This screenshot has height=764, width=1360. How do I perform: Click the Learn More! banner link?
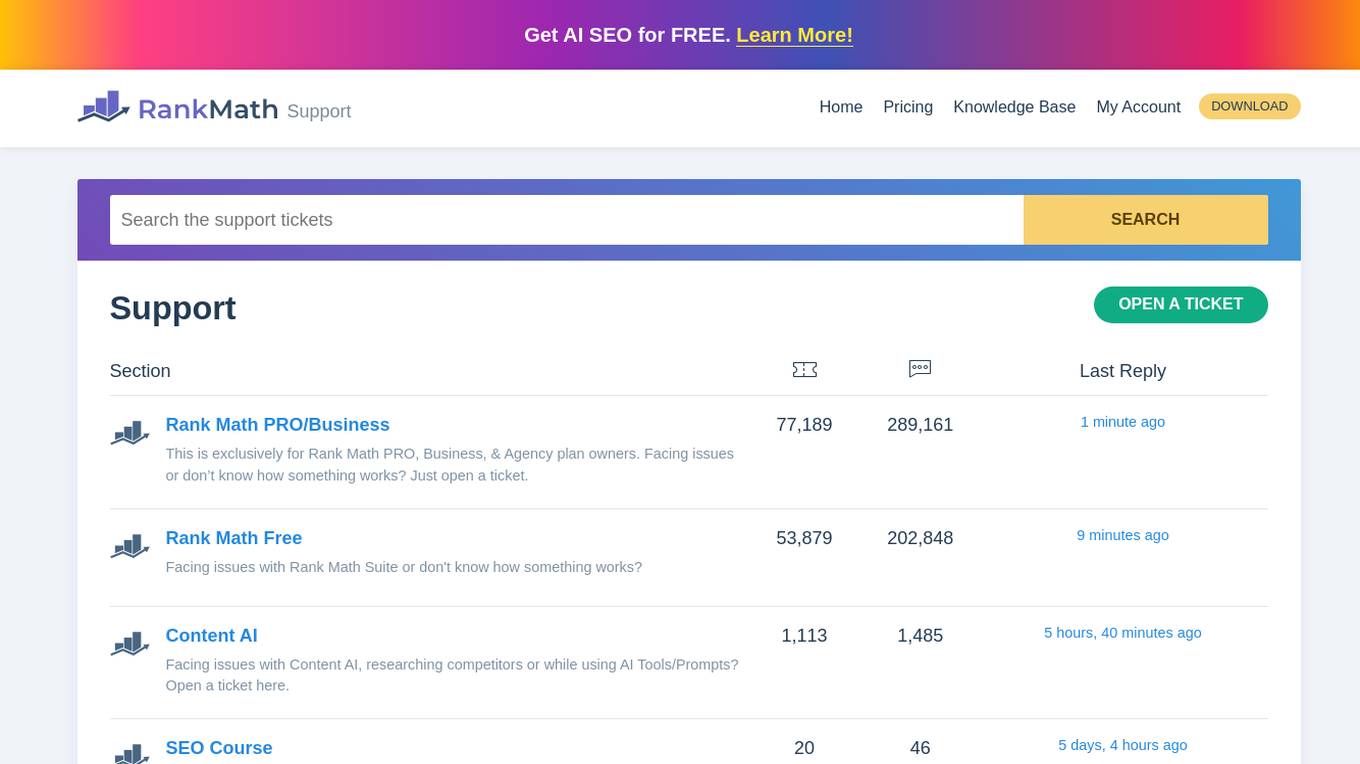pyautogui.click(x=794, y=35)
